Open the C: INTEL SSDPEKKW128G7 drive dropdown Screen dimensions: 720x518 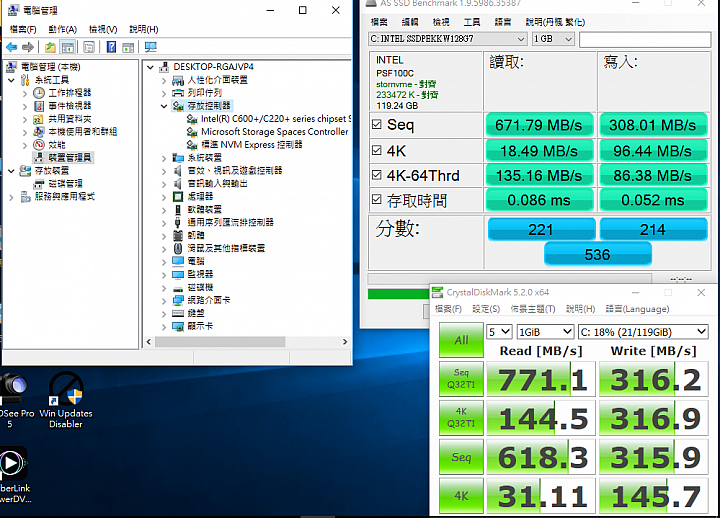pyautogui.click(x=448, y=39)
